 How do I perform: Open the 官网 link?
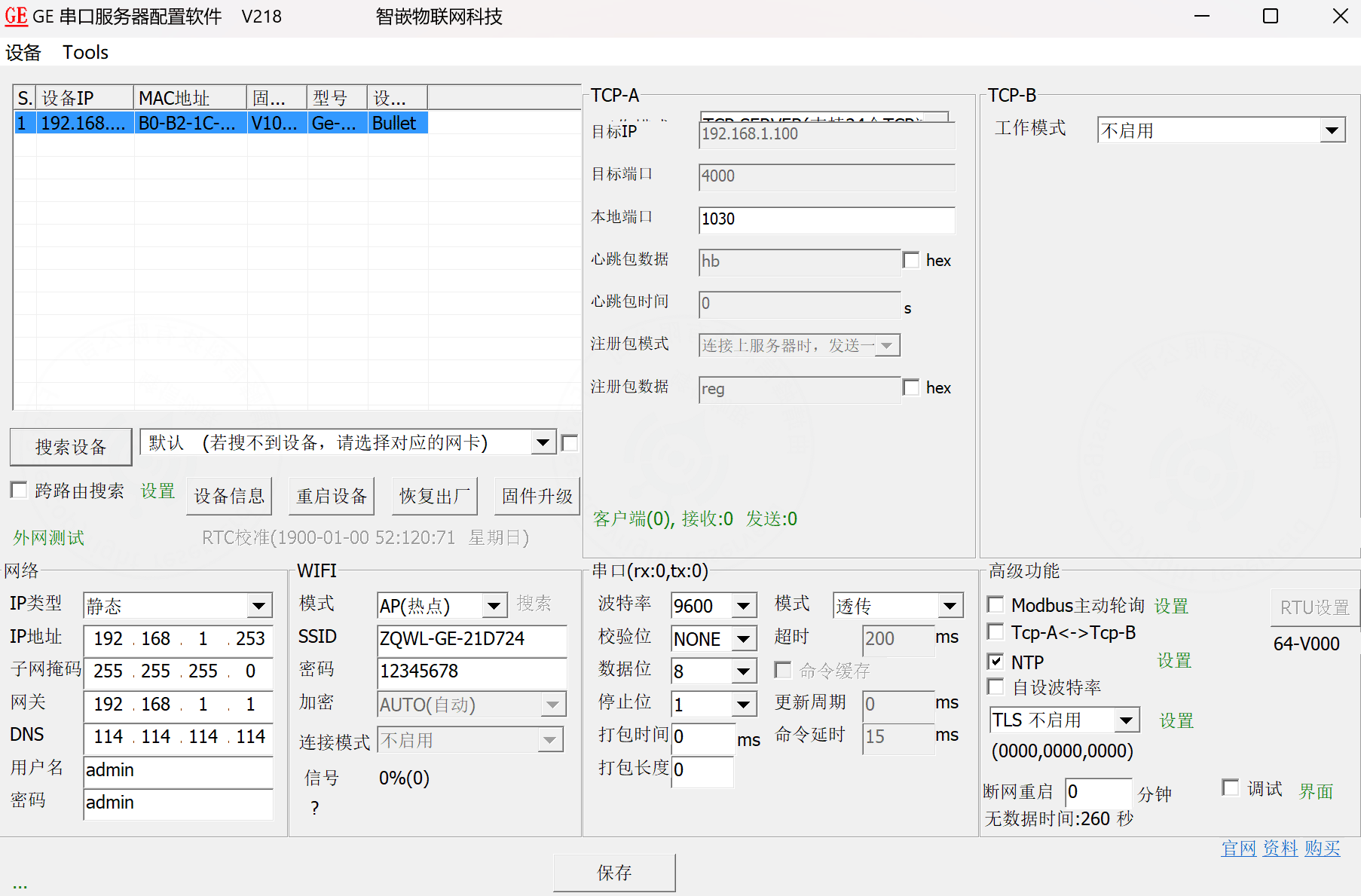coord(1238,848)
